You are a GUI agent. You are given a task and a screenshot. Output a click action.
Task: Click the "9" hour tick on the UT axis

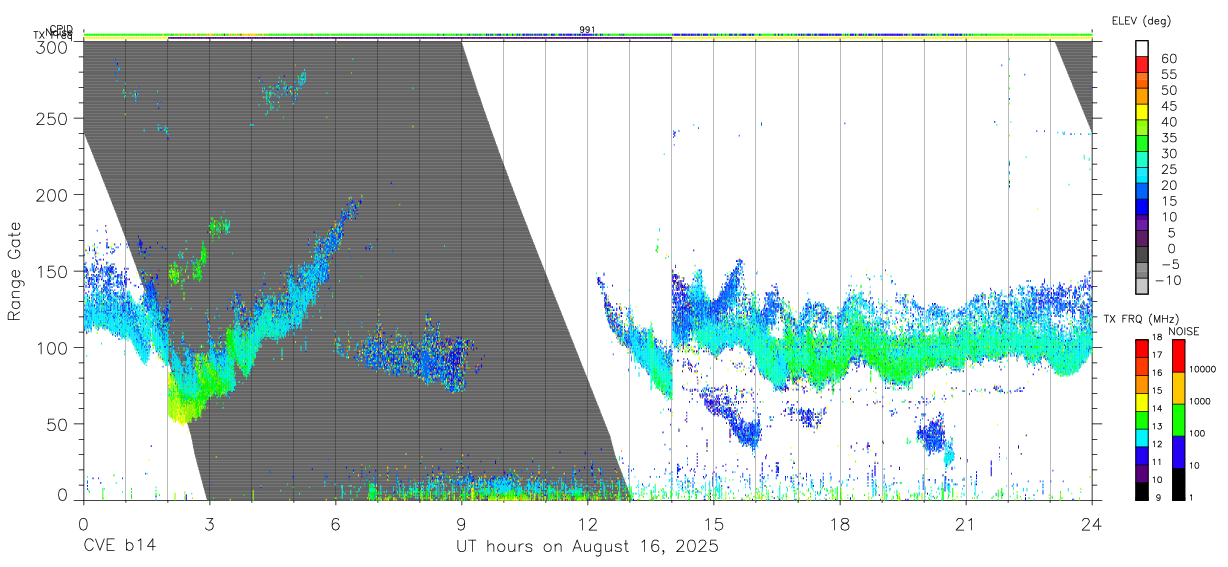(x=461, y=523)
